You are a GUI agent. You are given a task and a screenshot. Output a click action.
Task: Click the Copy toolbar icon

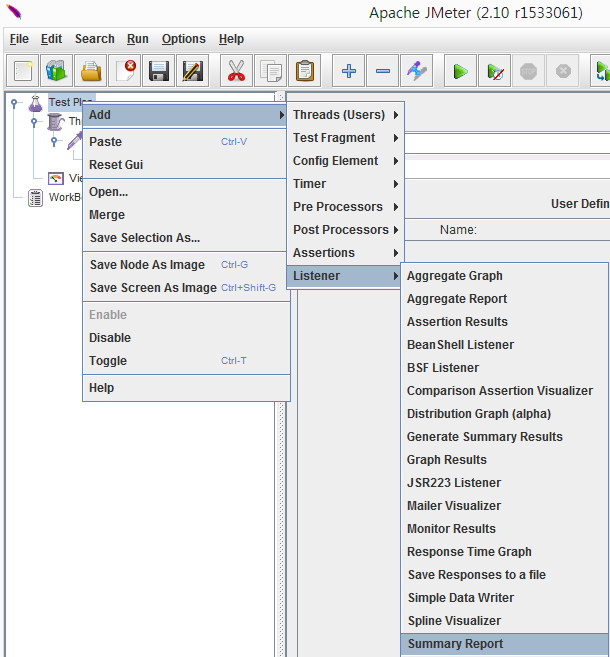271,71
